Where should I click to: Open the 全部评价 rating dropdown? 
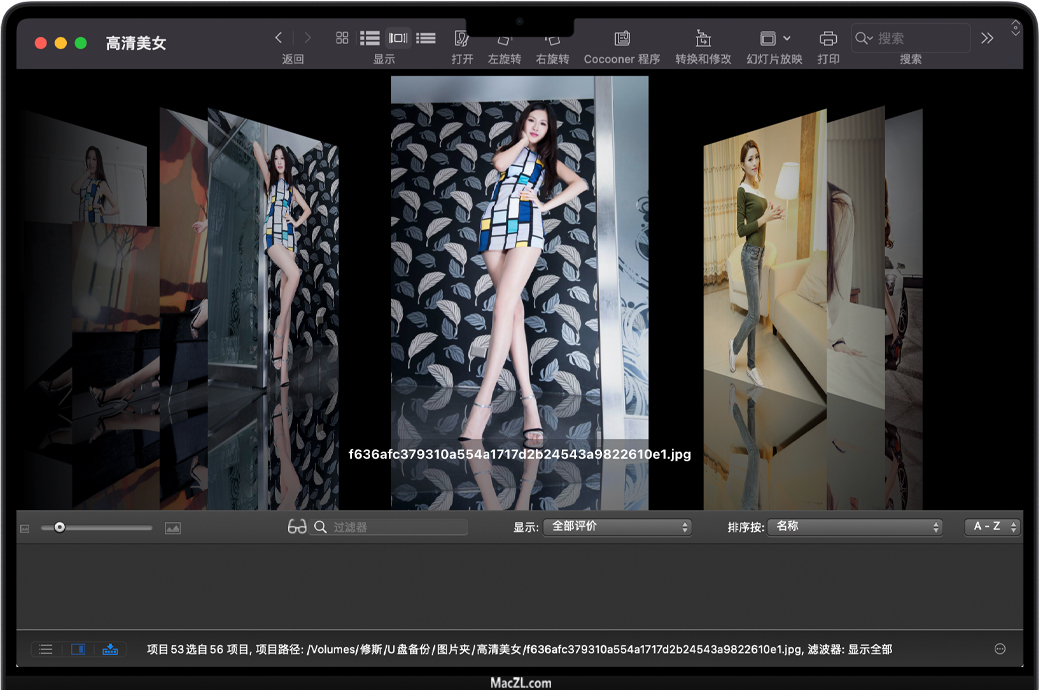617,527
